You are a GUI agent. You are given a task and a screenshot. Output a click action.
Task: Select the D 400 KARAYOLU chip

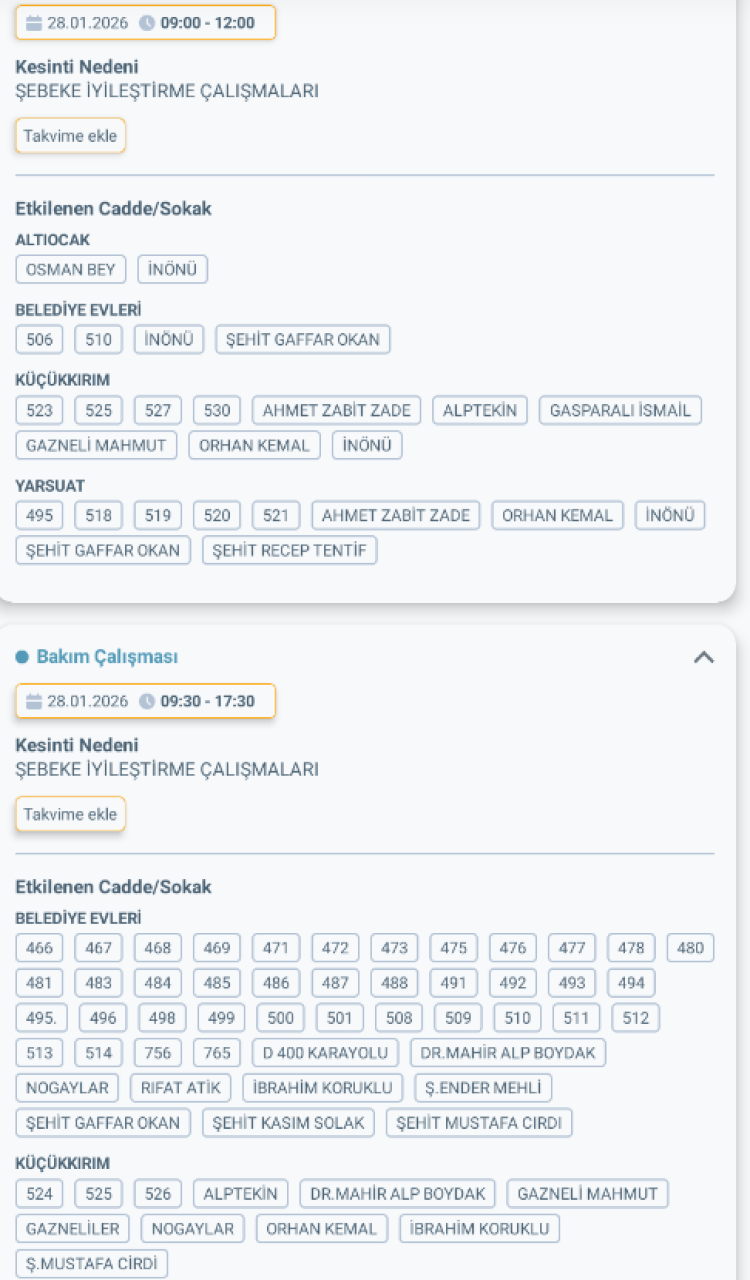(325, 1053)
